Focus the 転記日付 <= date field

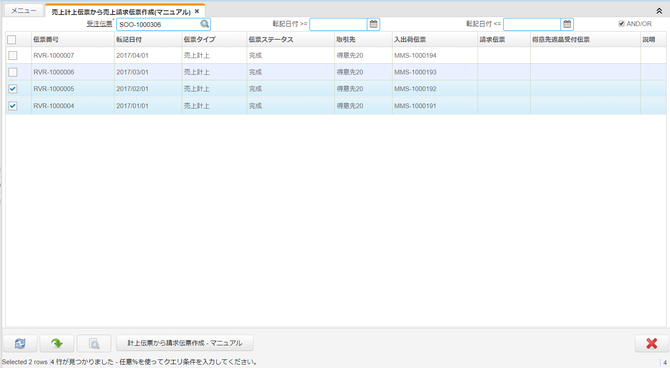coord(532,24)
